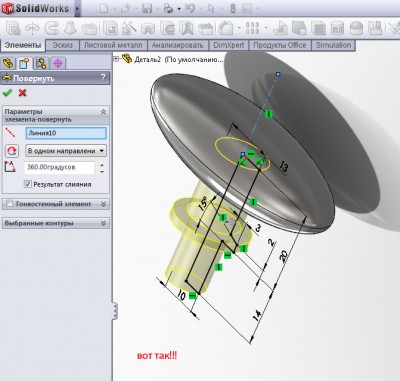Viewport: 400px width, 381px height.
Task: Toggle the reverse direction icon button
Action: pyautogui.click(x=12, y=151)
